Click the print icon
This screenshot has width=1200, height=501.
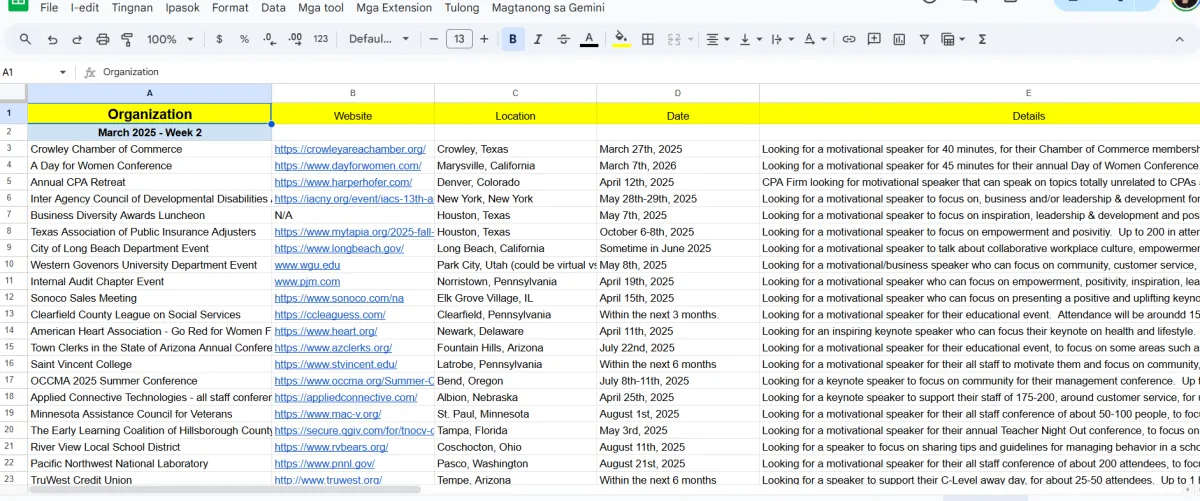pyautogui.click(x=102, y=39)
